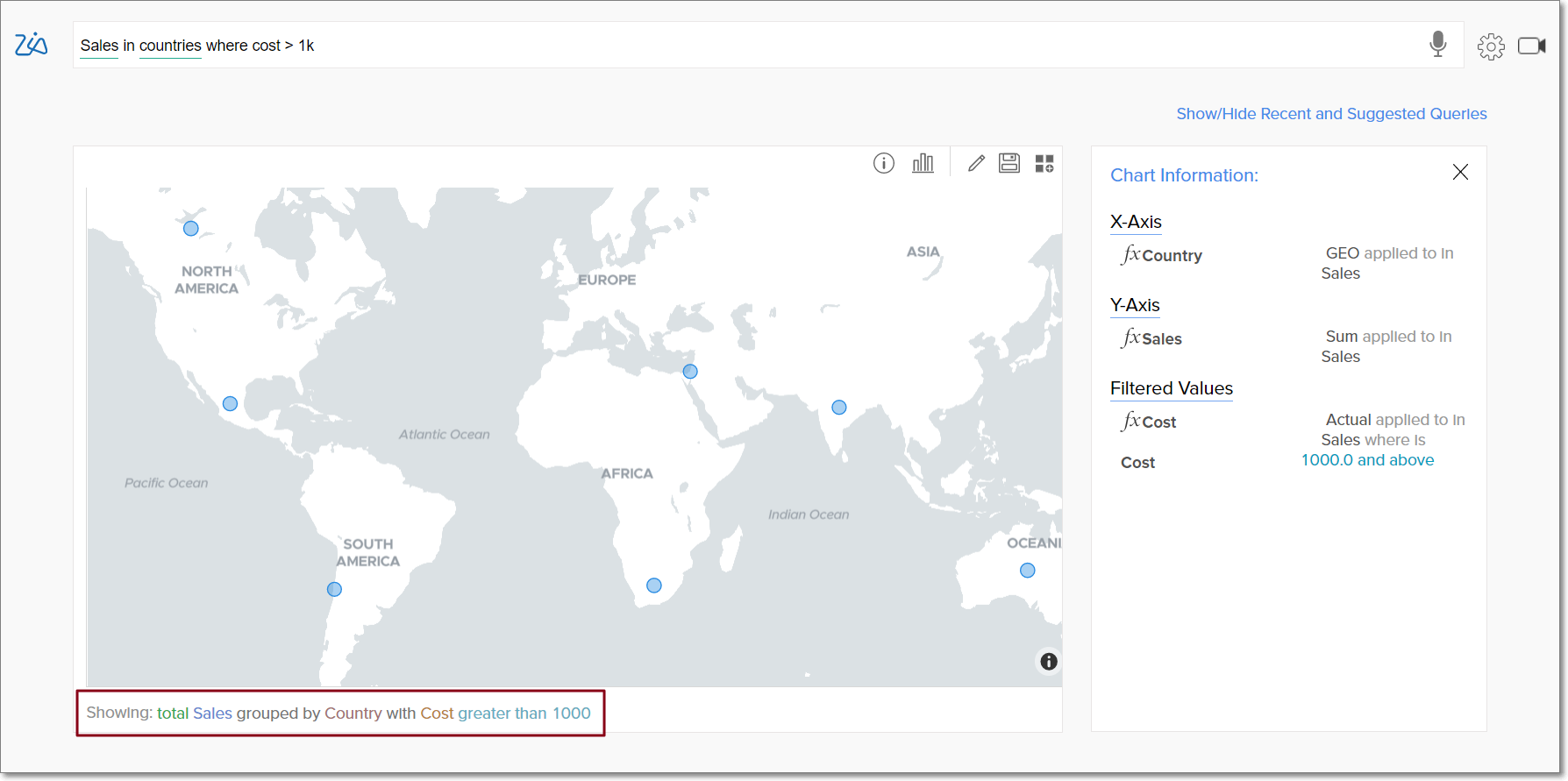Viewport: 1568px width, 781px height.
Task: Activate the microphone voice input
Action: click(1437, 44)
